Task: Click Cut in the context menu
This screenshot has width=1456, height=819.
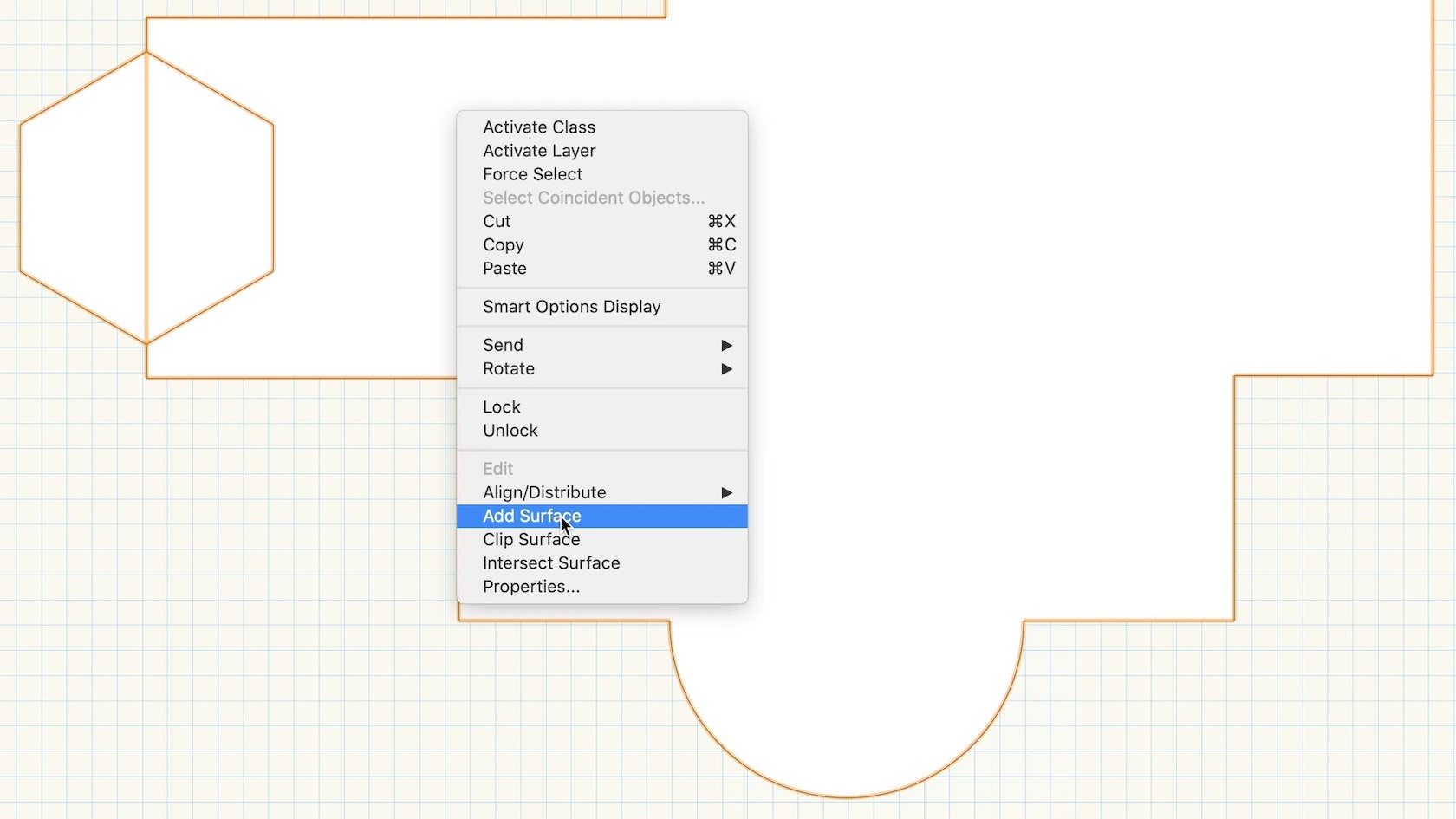Action: coord(601,222)
